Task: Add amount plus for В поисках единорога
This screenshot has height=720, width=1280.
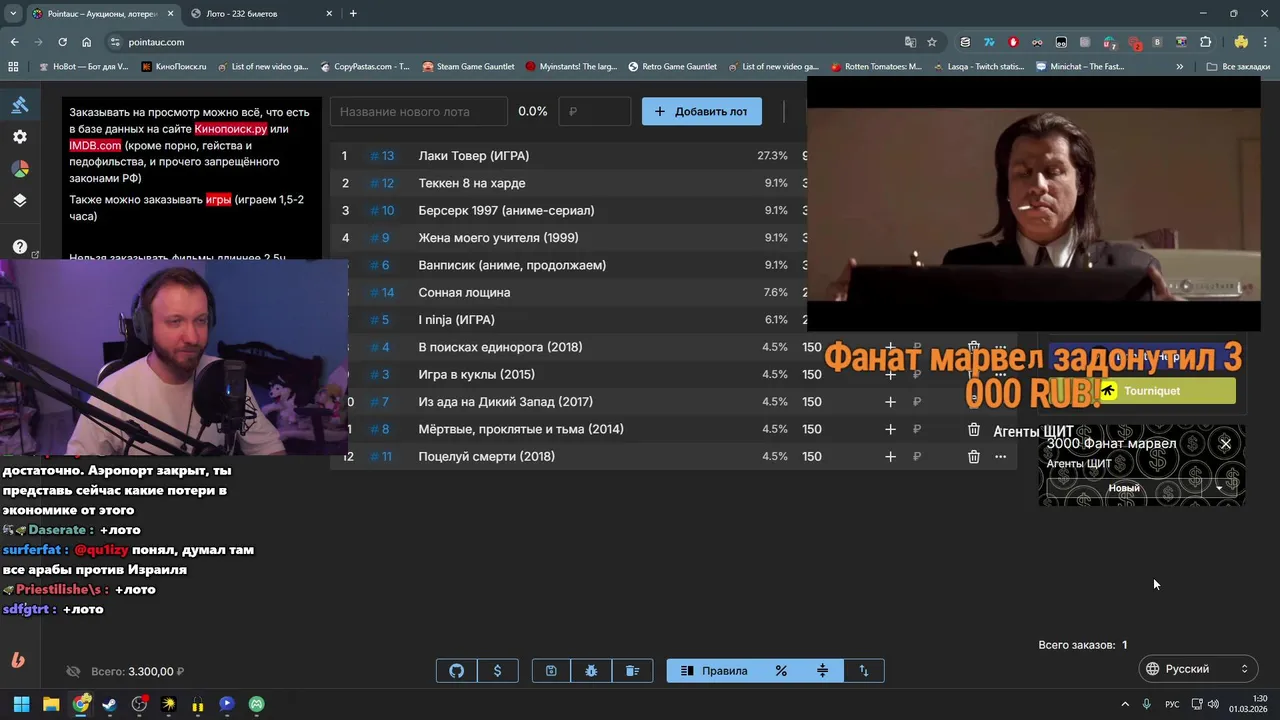Action: pos(890,347)
